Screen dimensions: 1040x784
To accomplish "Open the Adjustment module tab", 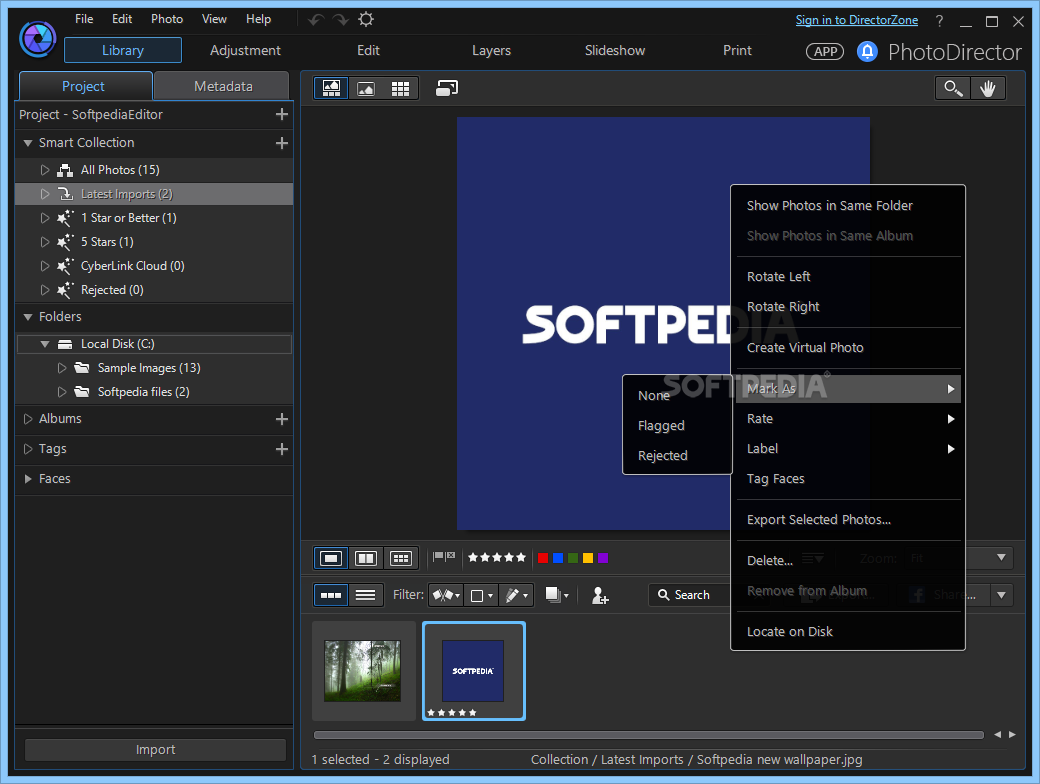I will 245,50.
